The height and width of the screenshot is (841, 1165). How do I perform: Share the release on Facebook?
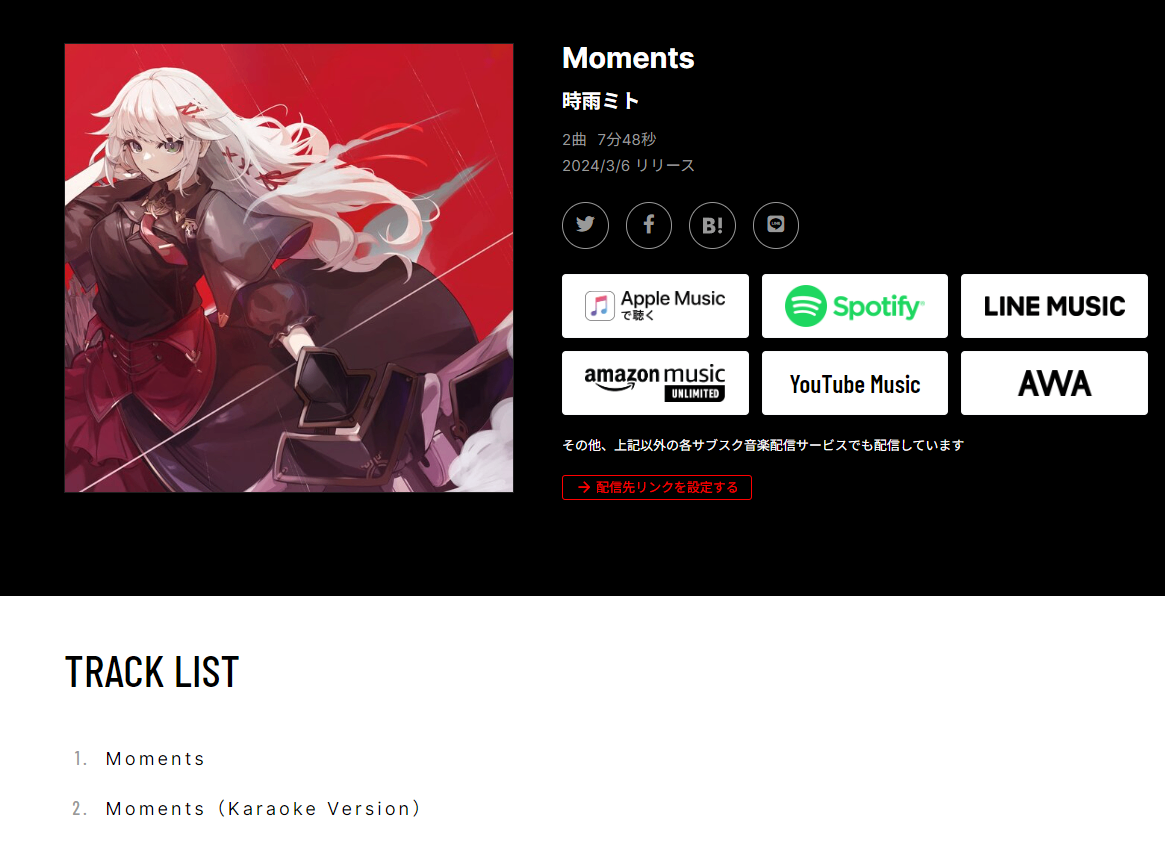649,225
